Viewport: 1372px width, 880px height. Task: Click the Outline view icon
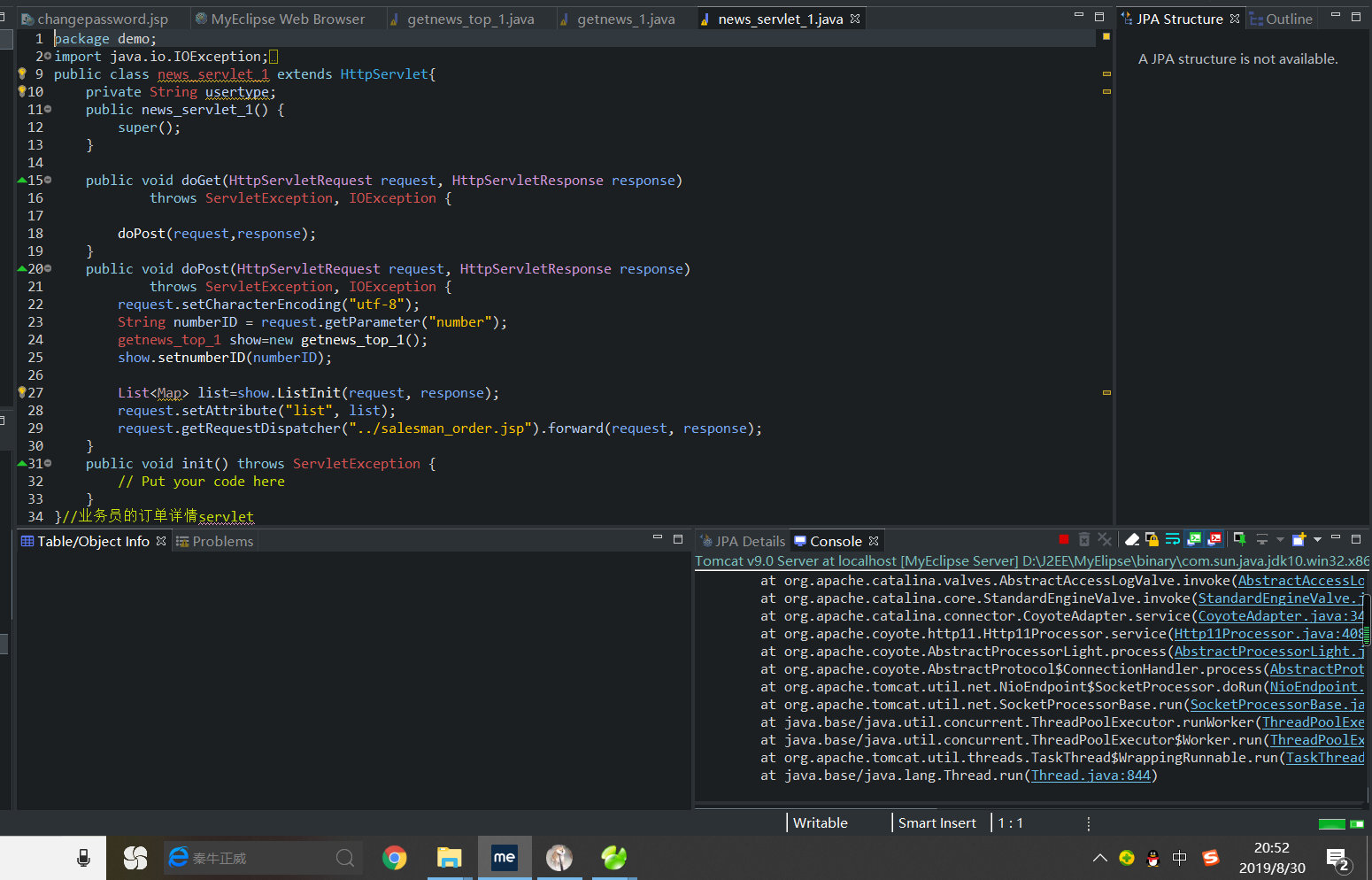1256,19
